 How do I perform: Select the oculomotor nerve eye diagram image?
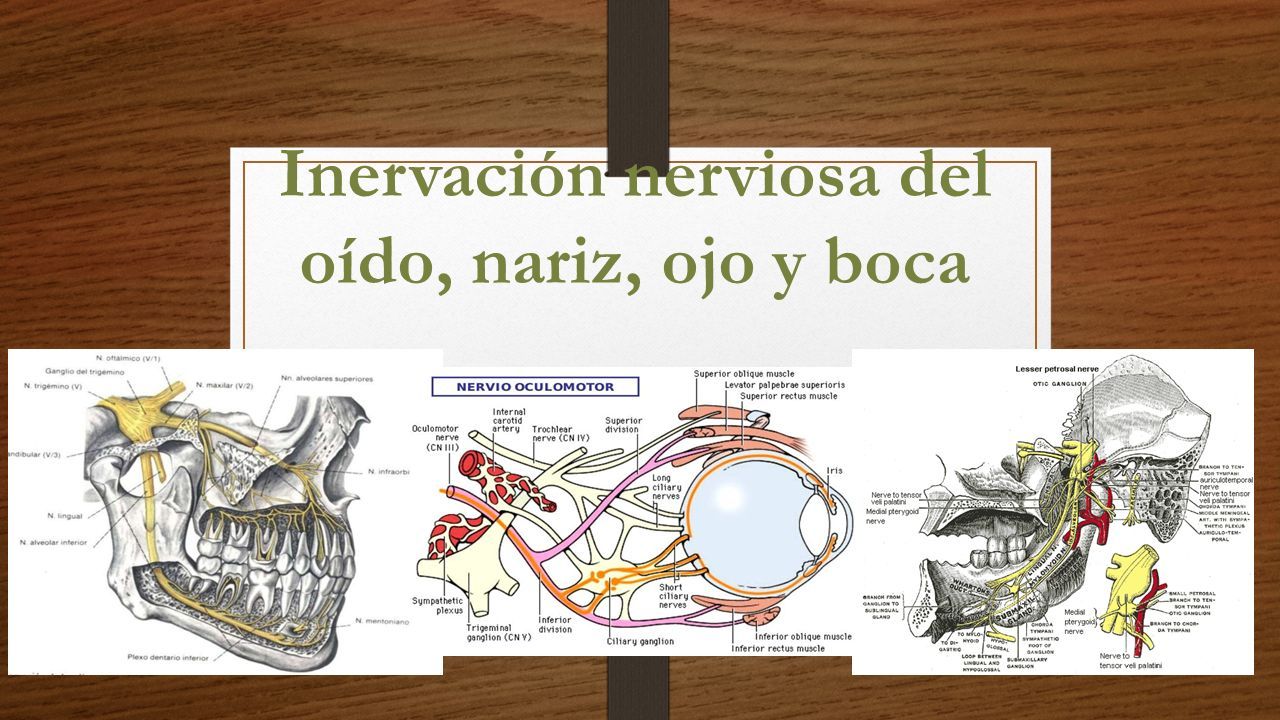pos(634,511)
